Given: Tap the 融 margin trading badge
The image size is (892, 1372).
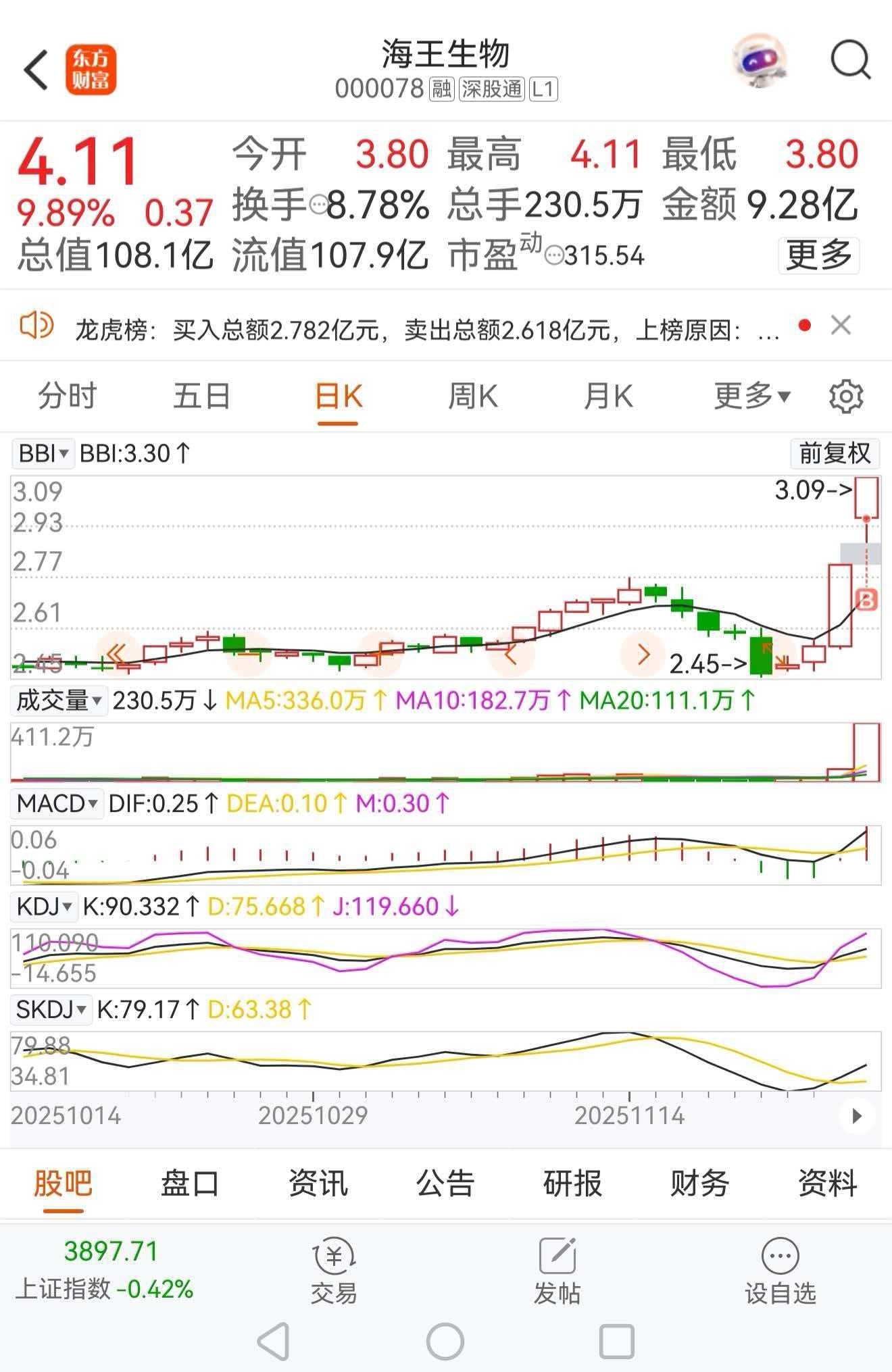Looking at the screenshot, I should coord(442,89).
